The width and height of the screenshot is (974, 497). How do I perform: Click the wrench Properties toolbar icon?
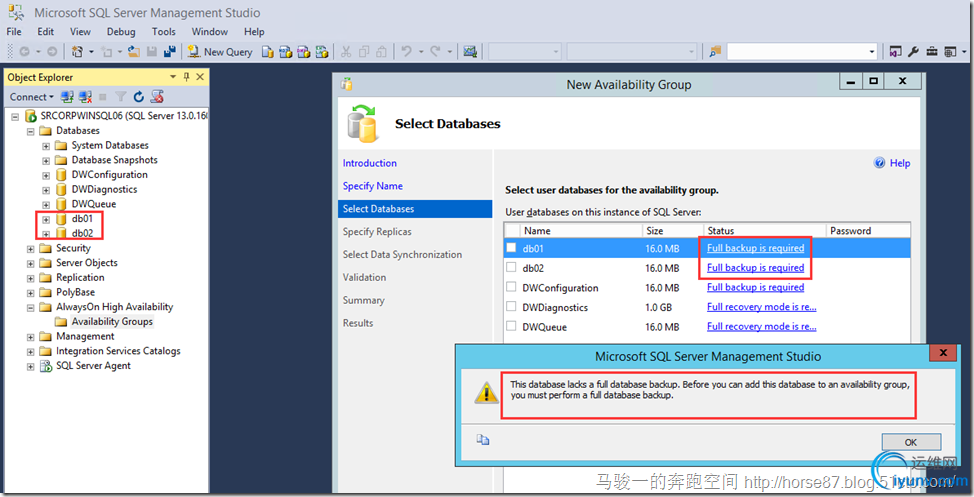point(913,52)
